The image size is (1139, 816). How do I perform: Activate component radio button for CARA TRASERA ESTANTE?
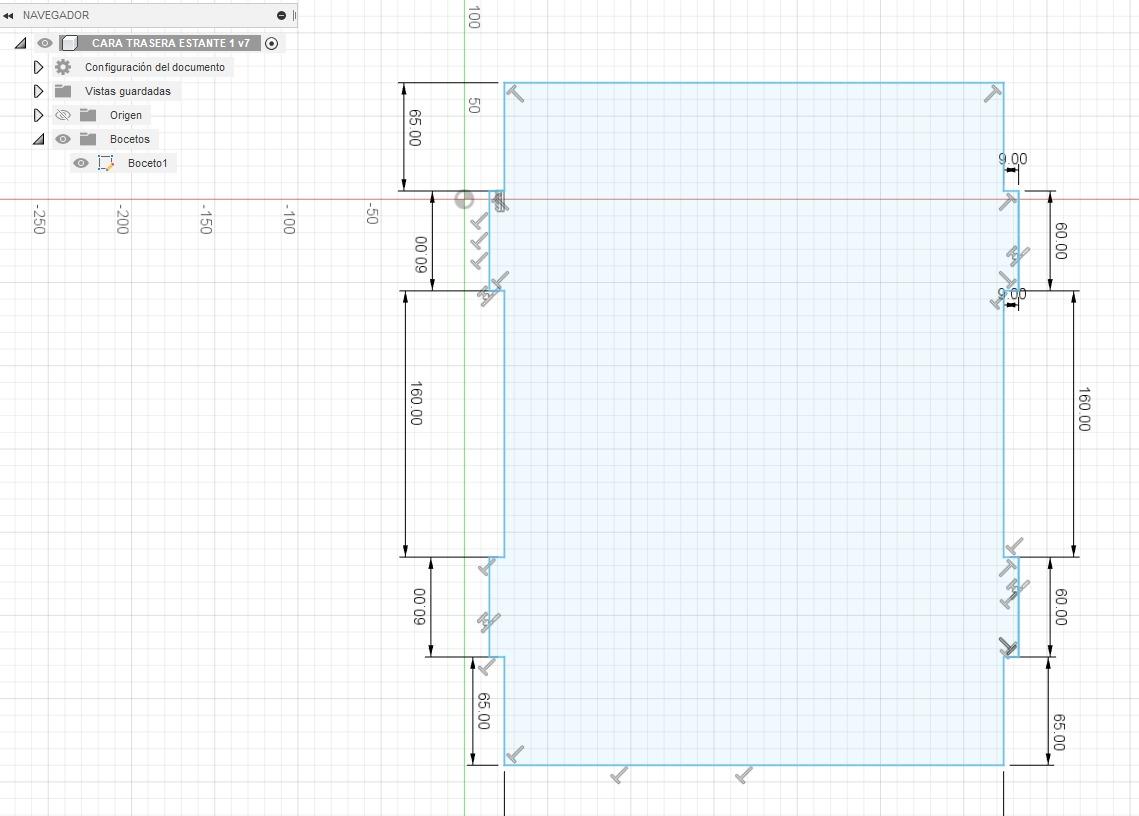(272, 44)
